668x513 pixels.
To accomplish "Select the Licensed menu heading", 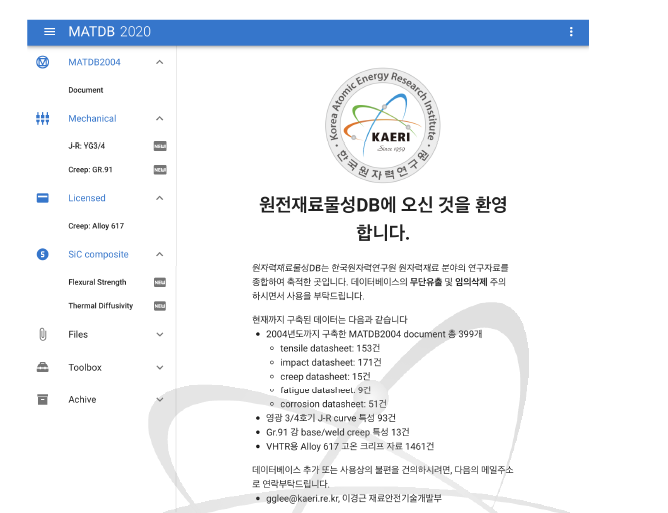I will [87, 198].
